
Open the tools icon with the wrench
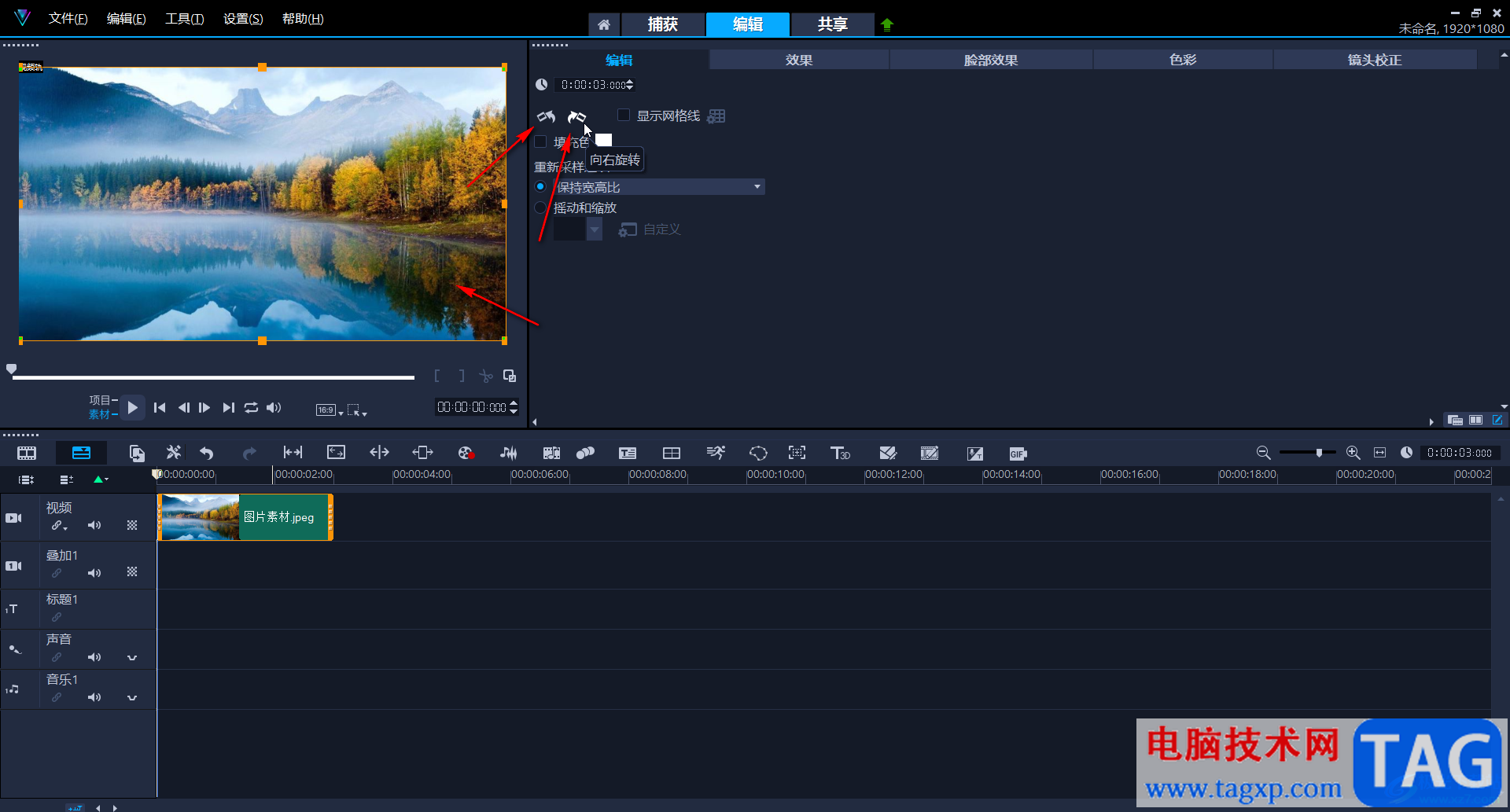pos(173,453)
